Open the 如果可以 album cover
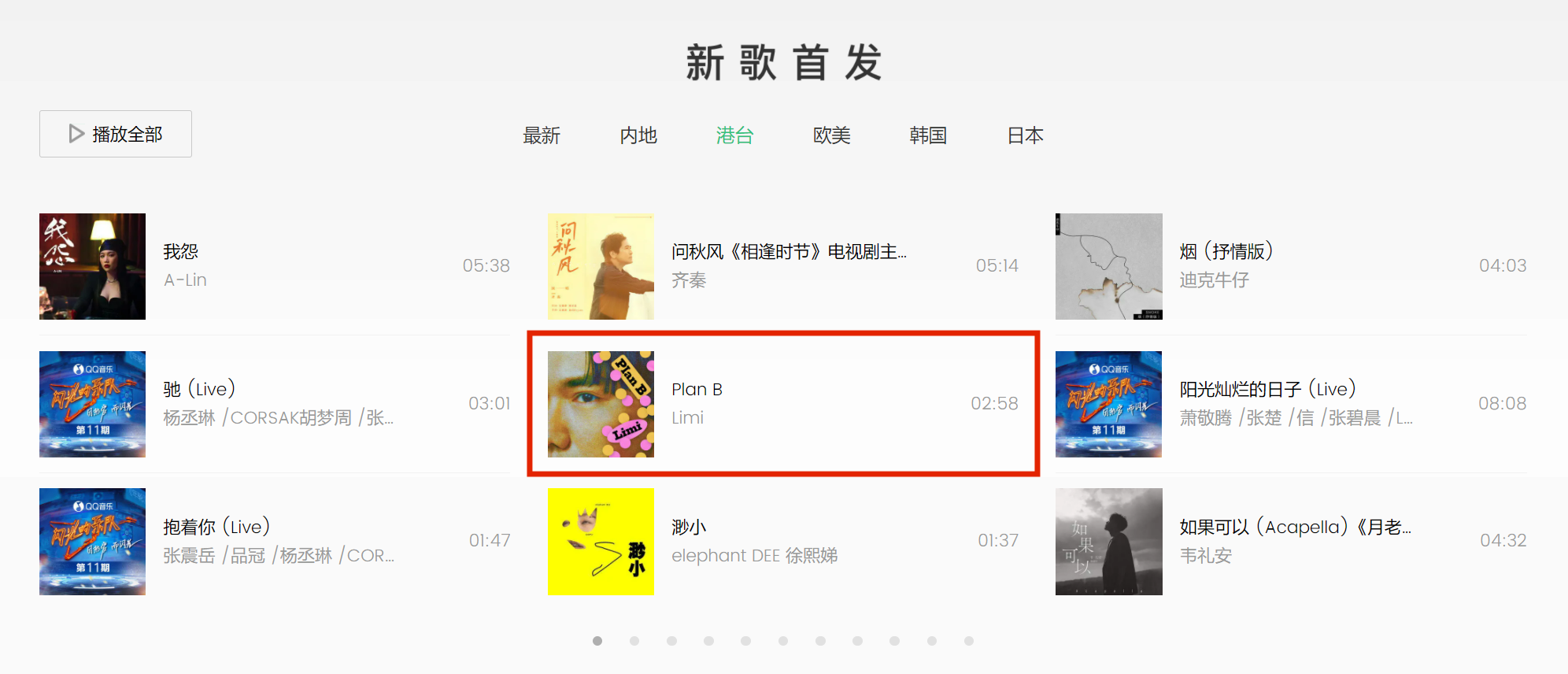Viewport: 1568px width, 674px height. [1109, 542]
